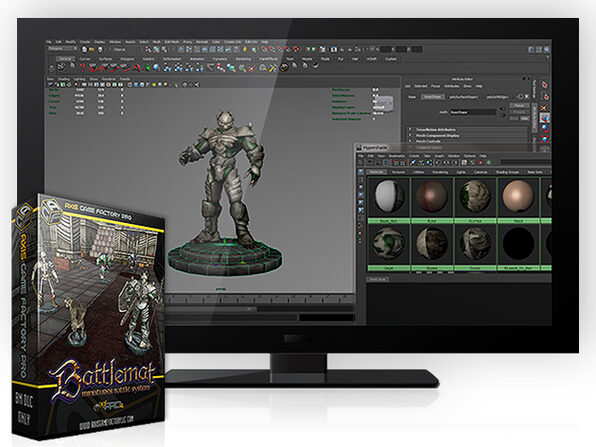Toggle Tool Settings display icon at top right
The image size is (596, 447).
click(539, 49)
